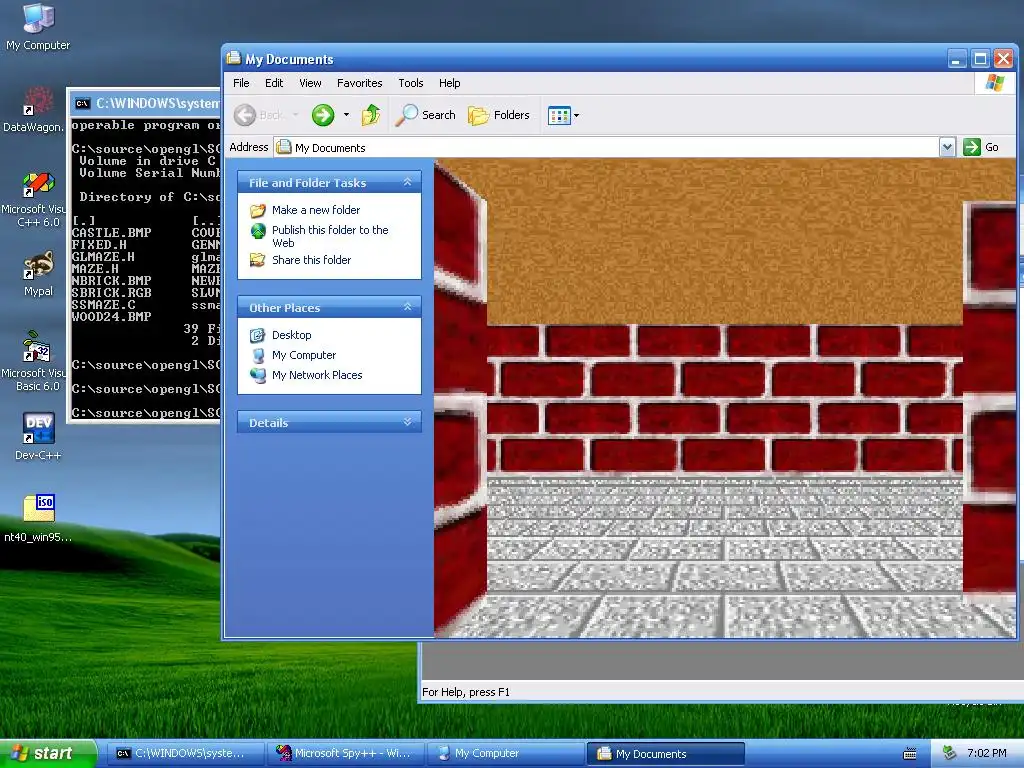Image resolution: width=1024 pixels, height=768 pixels.
Task: Click the command prompt window title bar
Action: tap(145, 103)
